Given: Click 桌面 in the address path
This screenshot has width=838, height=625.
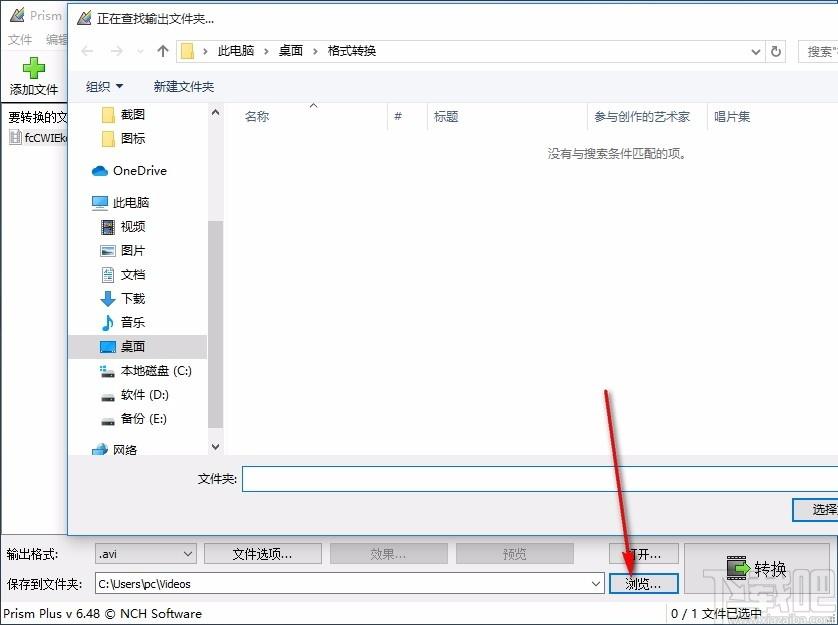Looking at the screenshot, I should coord(291,51).
